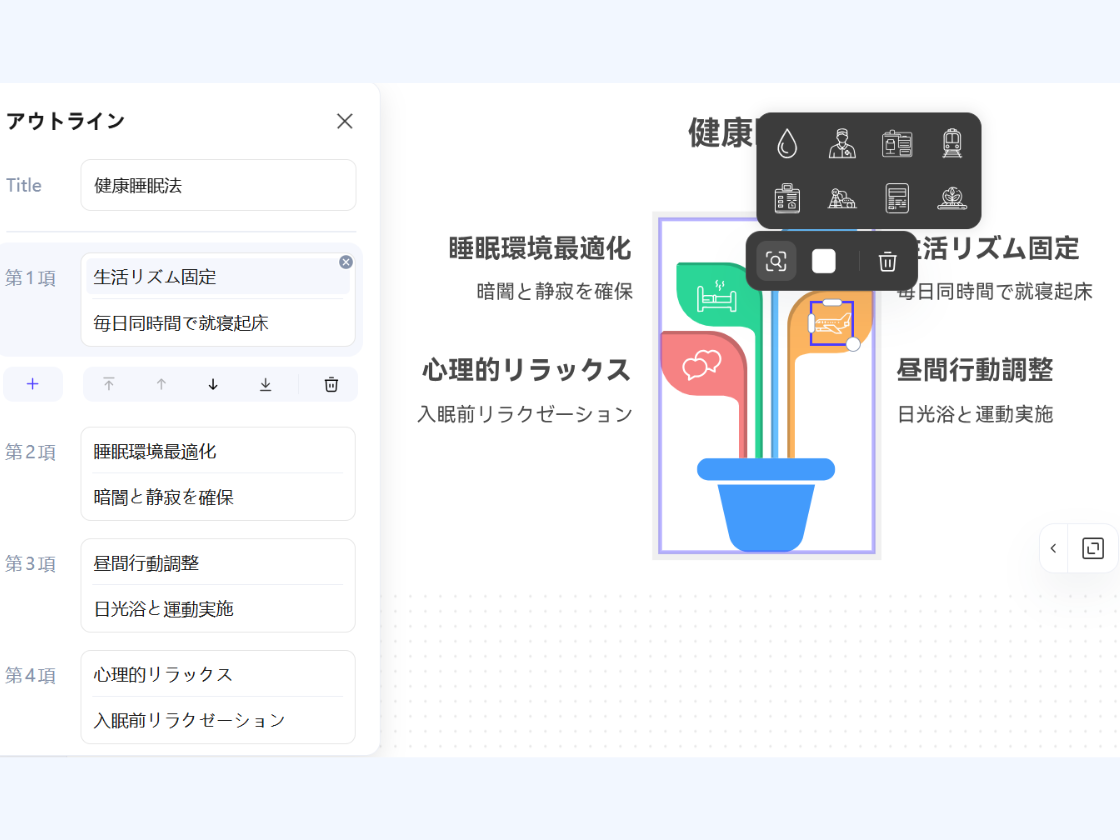Delete the selected element using the trash icon

(886, 260)
